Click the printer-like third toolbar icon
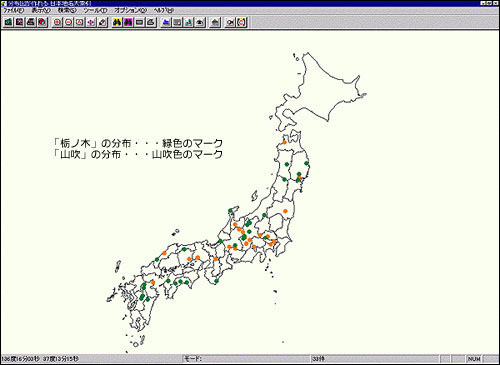The height and width of the screenshot is (365, 500). coord(31,22)
